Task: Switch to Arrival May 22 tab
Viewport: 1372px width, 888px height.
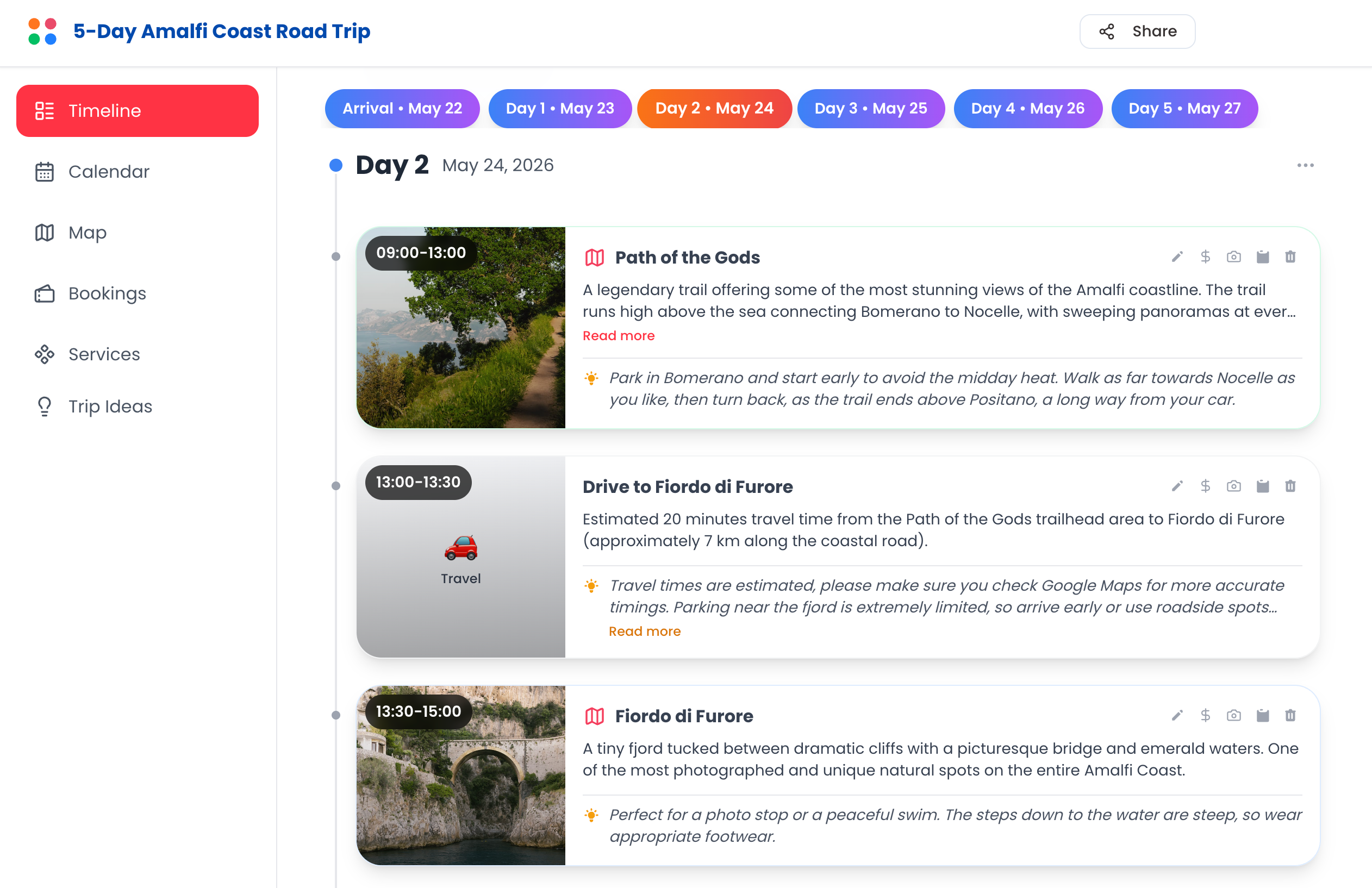Action: tap(402, 108)
